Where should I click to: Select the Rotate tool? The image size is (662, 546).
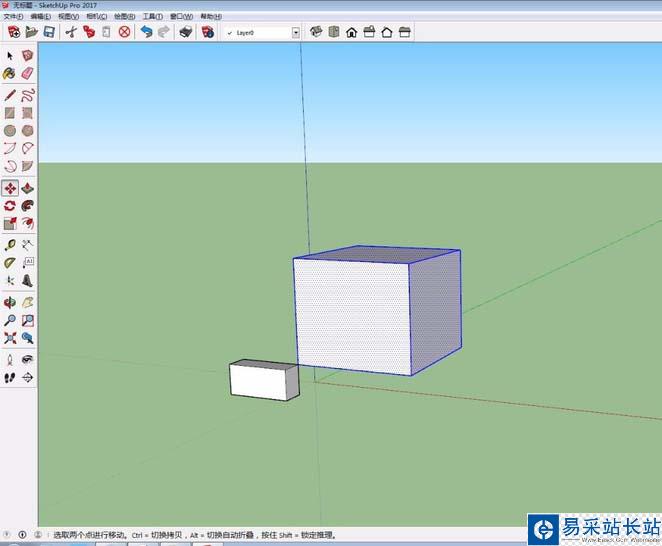[x=10, y=206]
